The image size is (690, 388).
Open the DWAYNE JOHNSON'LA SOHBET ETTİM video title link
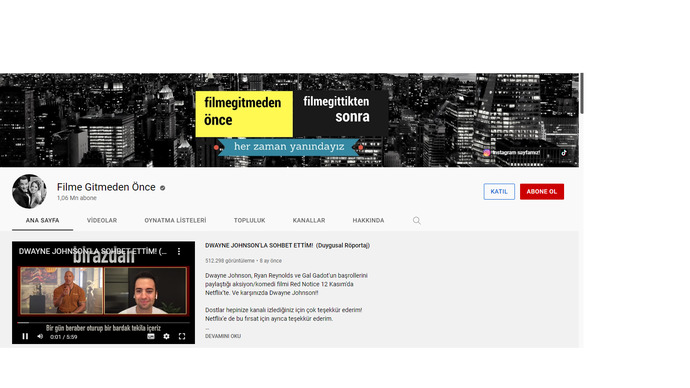coord(287,245)
